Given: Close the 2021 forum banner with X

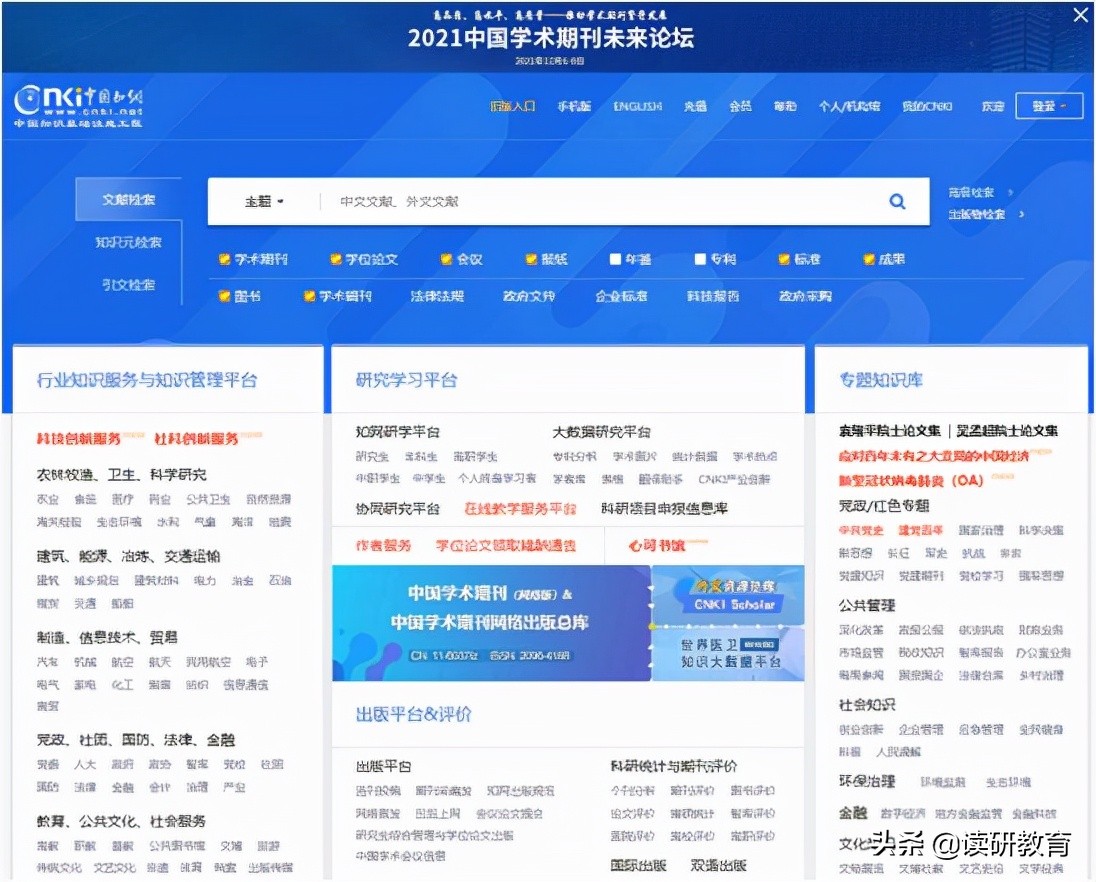Looking at the screenshot, I should coord(1081,15).
